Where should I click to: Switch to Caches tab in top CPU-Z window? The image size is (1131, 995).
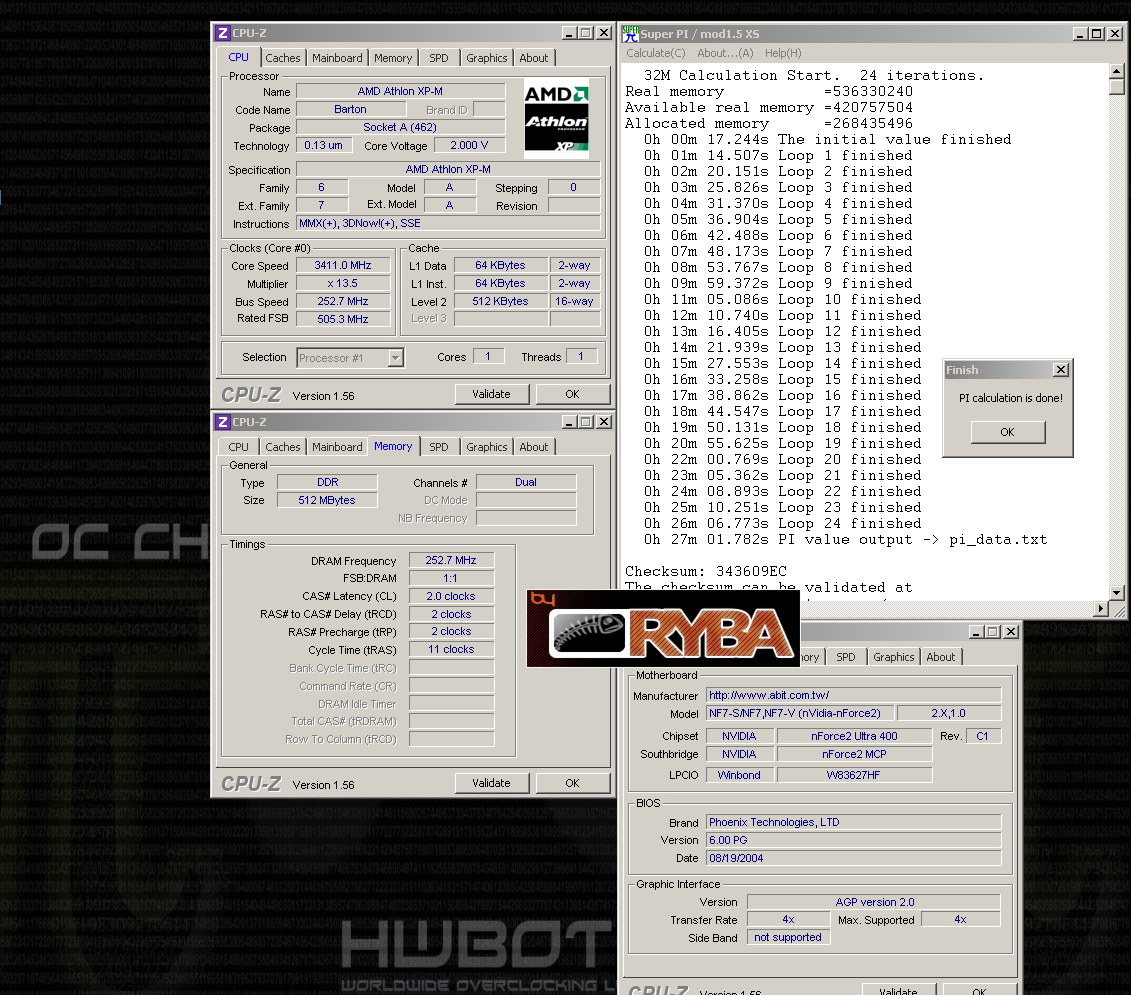(283, 58)
